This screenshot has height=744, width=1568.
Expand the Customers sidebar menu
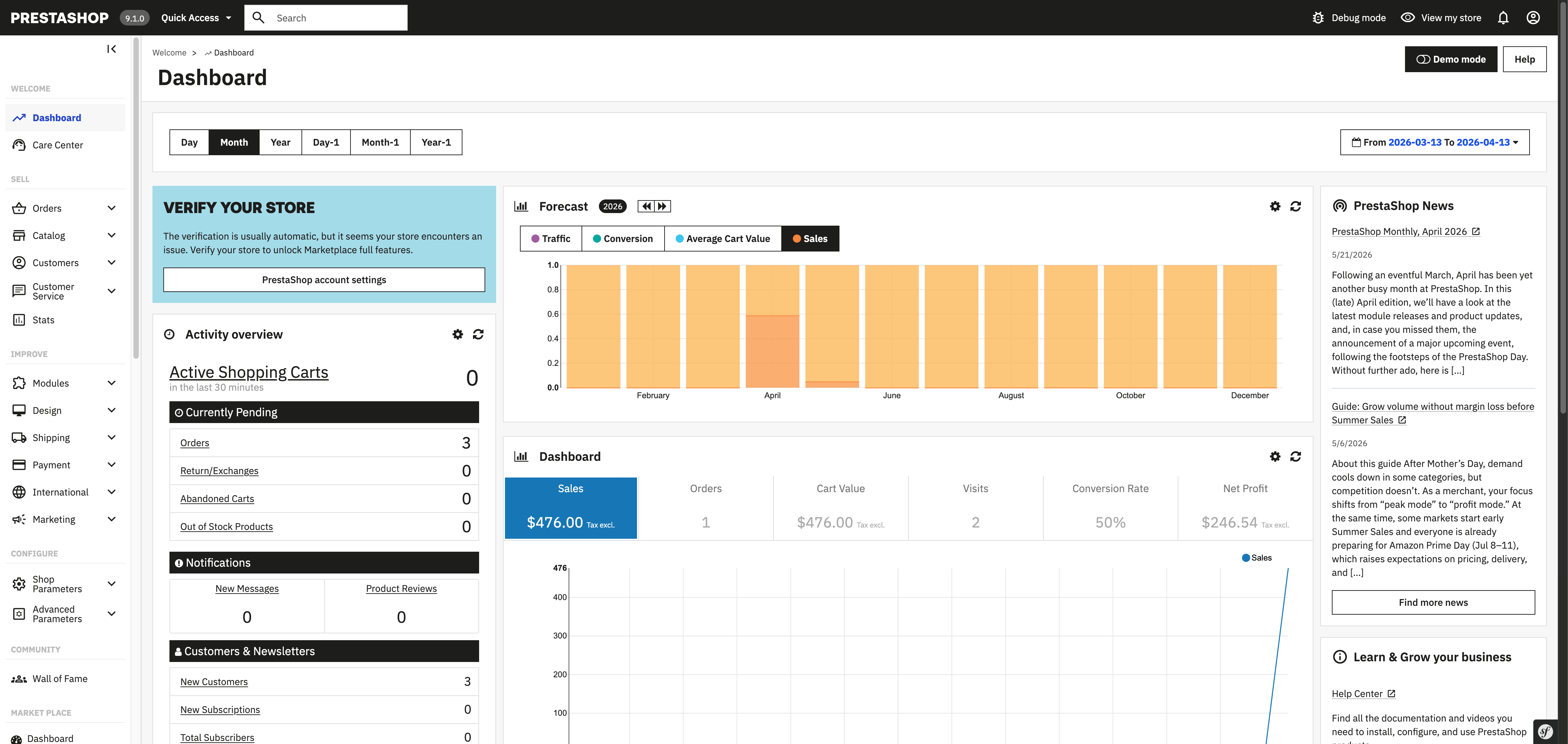111,262
